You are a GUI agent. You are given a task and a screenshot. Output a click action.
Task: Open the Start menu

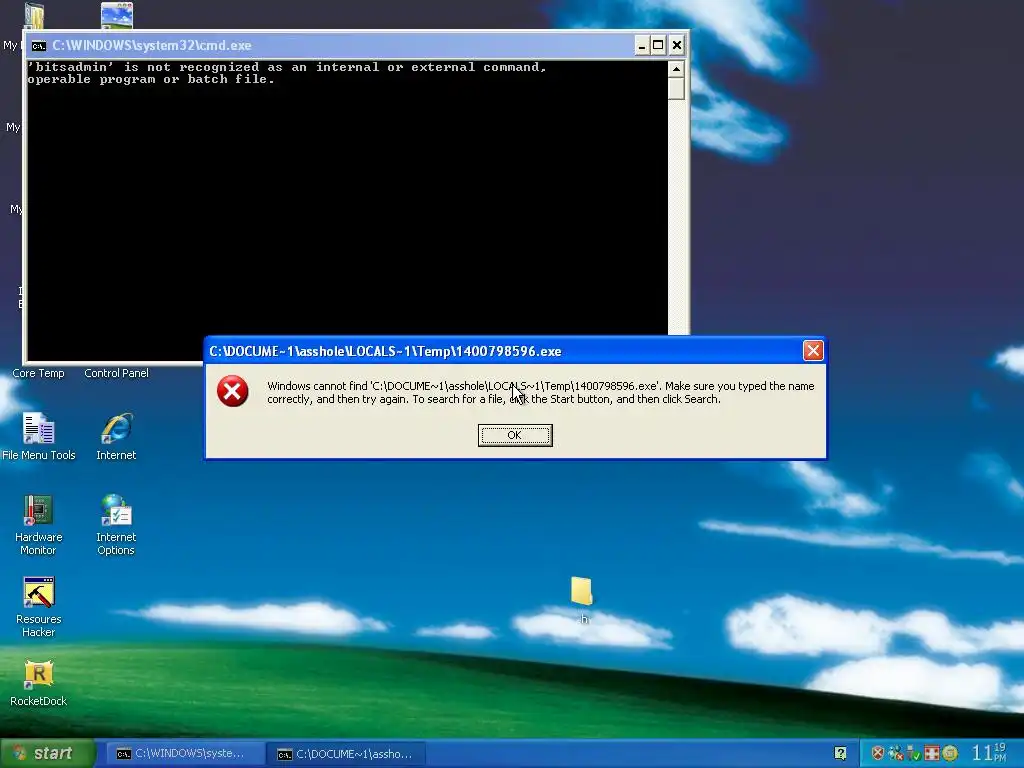coord(48,754)
